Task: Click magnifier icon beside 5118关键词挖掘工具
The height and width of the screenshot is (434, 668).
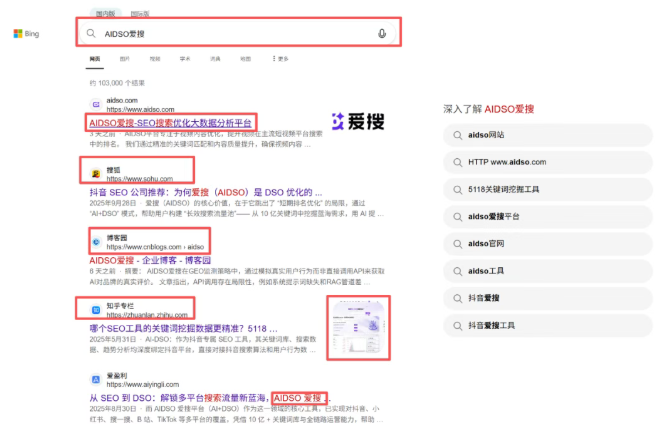Action: pyautogui.click(x=458, y=190)
